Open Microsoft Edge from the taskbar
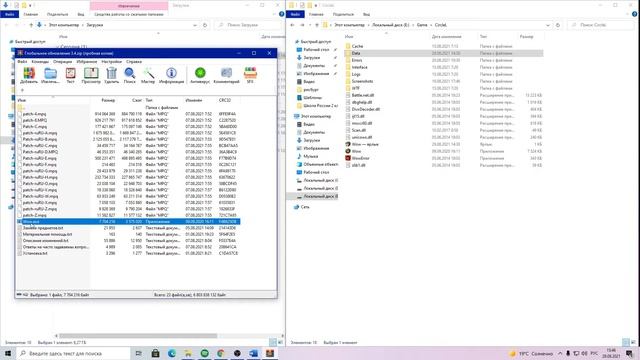The width and height of the screenshot is (640, 360). [172, 353]
